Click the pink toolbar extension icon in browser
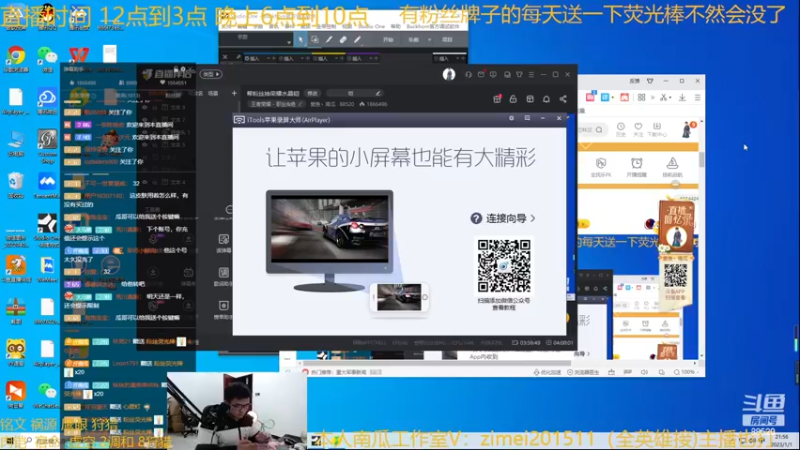The image size is (800, 450). [x=590, y=97]
